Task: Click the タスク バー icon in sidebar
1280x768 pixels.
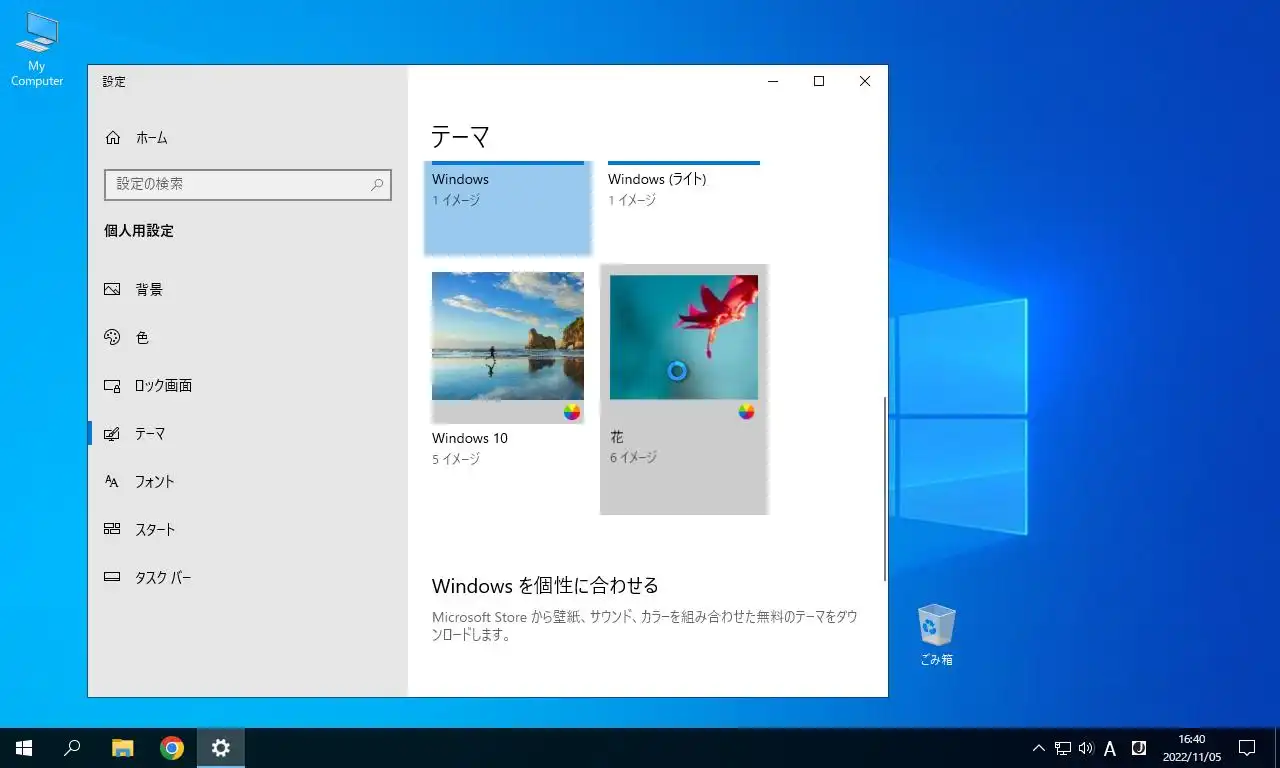Action: click(112, 578)
